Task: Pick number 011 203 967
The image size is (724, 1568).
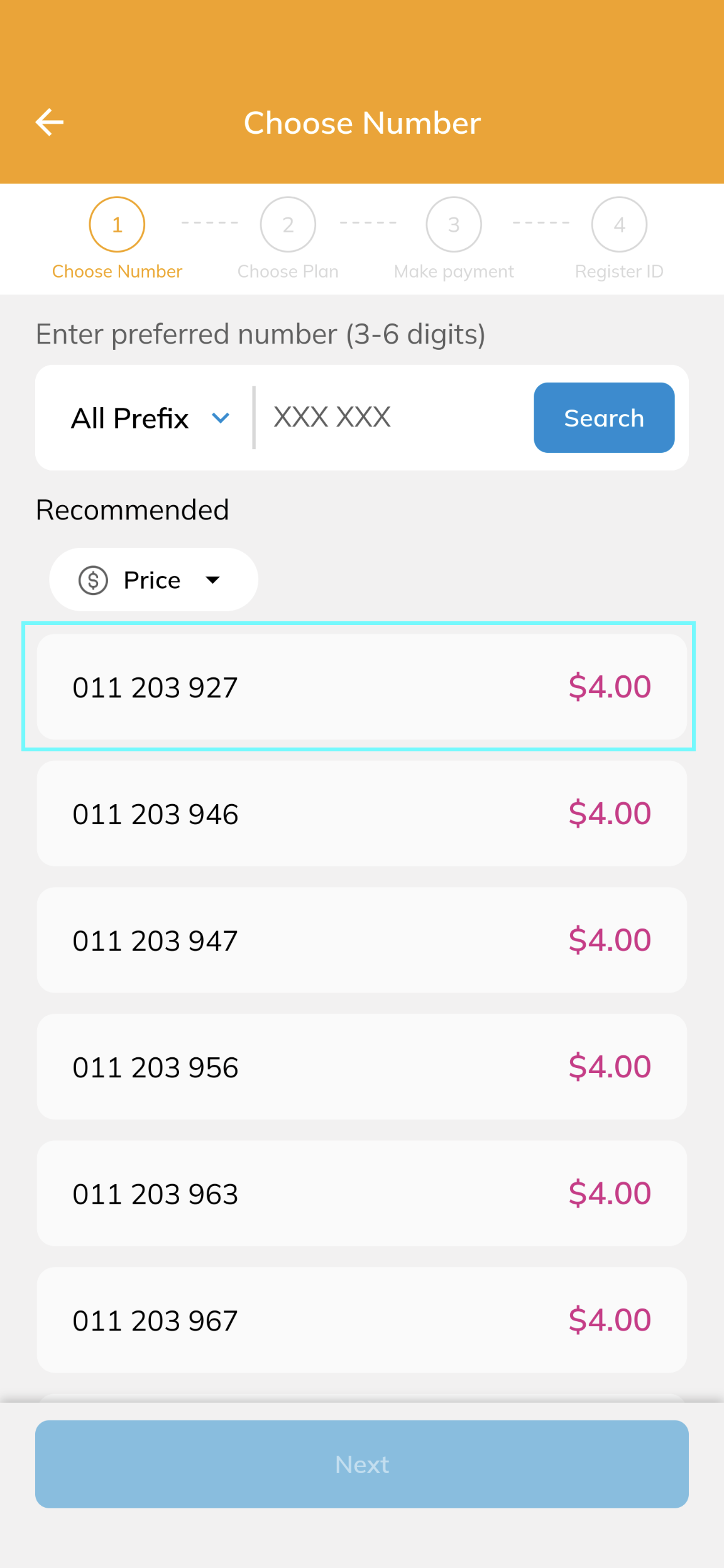Action: point(361,1320)
